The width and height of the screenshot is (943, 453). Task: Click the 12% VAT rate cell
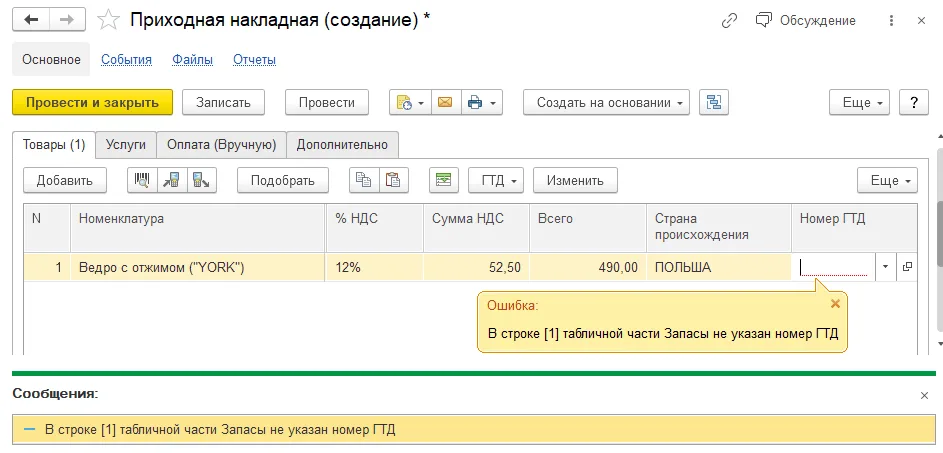point(375,268)
